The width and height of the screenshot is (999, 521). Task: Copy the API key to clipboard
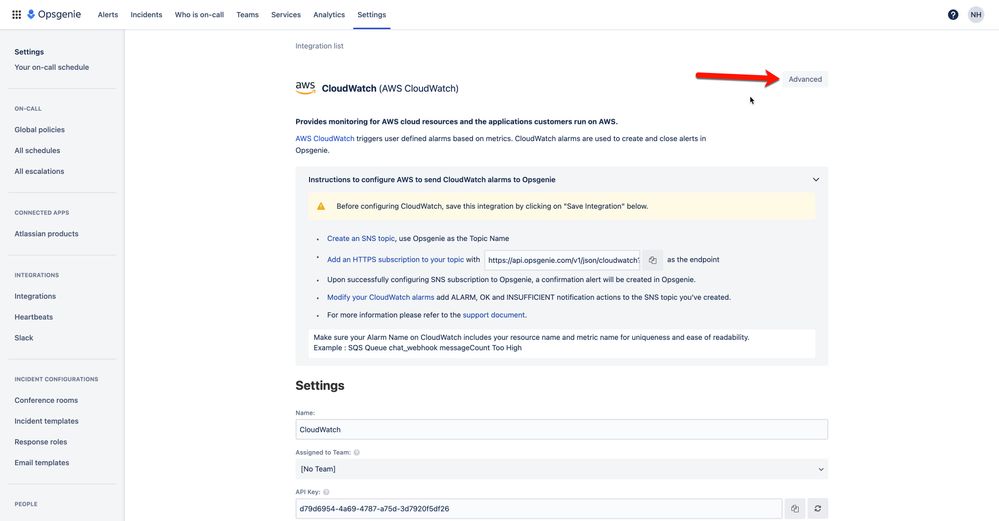(794, 508)
